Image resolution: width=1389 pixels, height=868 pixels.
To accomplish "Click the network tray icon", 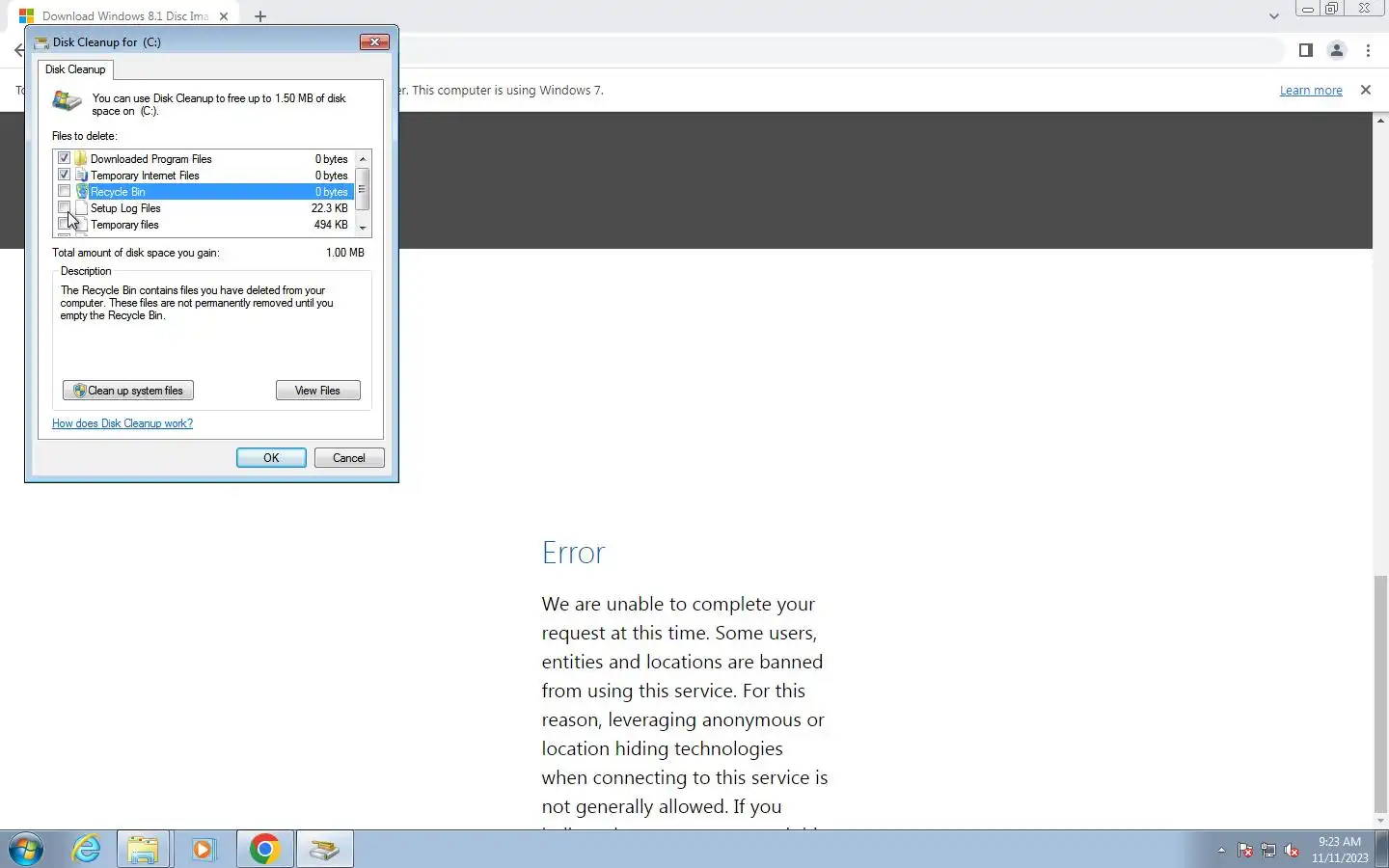I will 1268,851.
